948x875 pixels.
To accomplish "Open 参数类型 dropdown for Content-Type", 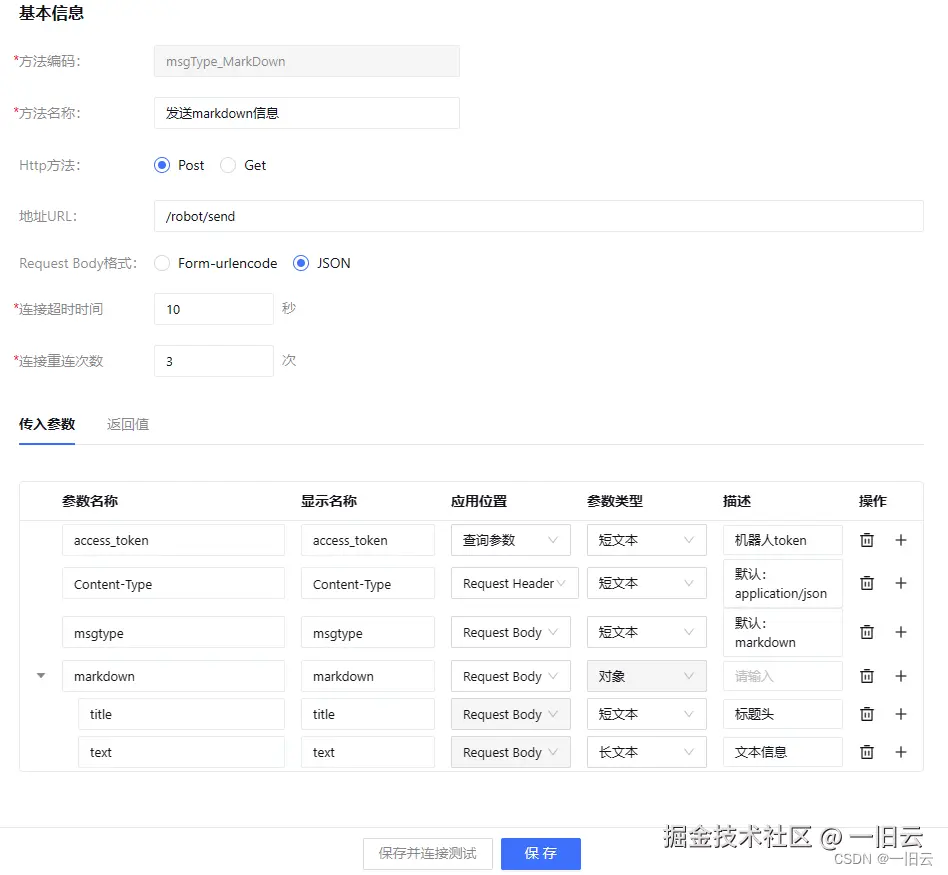I will (x=646, y=583).
